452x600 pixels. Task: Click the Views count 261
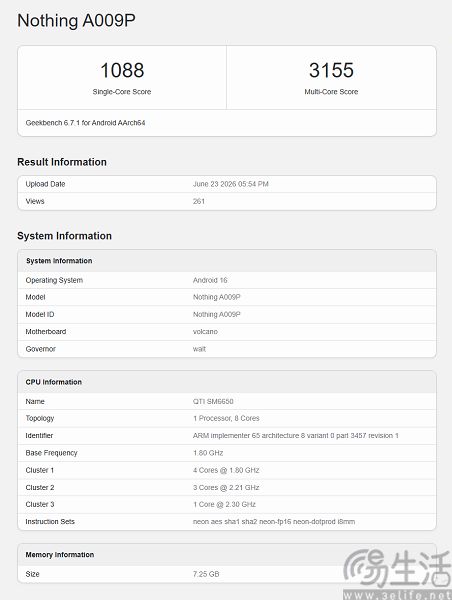(199, 201)
